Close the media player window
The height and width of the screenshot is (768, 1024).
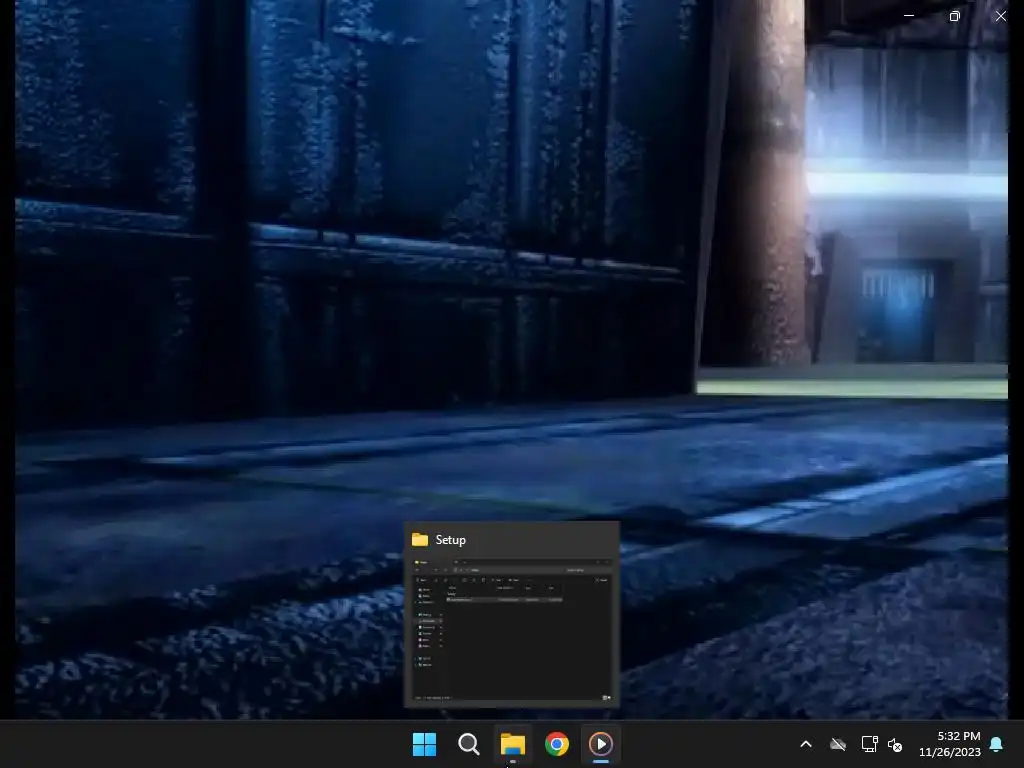(1000, 16)
